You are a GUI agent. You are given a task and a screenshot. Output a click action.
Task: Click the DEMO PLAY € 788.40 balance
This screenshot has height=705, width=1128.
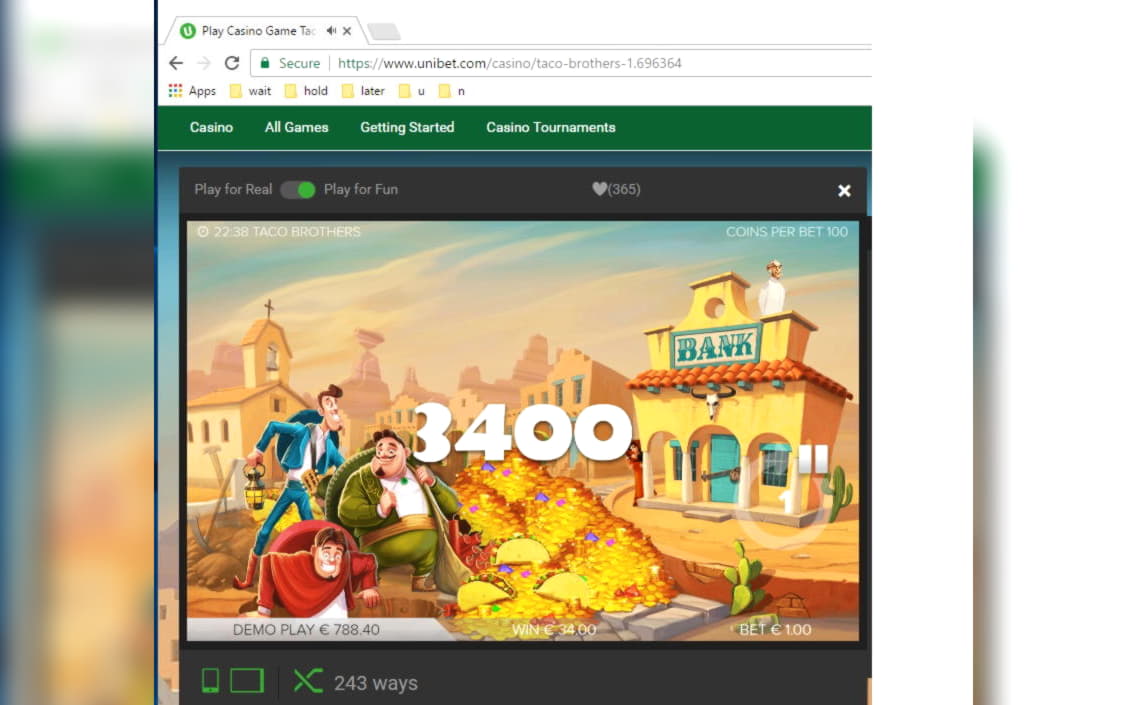pyautogui.click(x=306, y=629)
